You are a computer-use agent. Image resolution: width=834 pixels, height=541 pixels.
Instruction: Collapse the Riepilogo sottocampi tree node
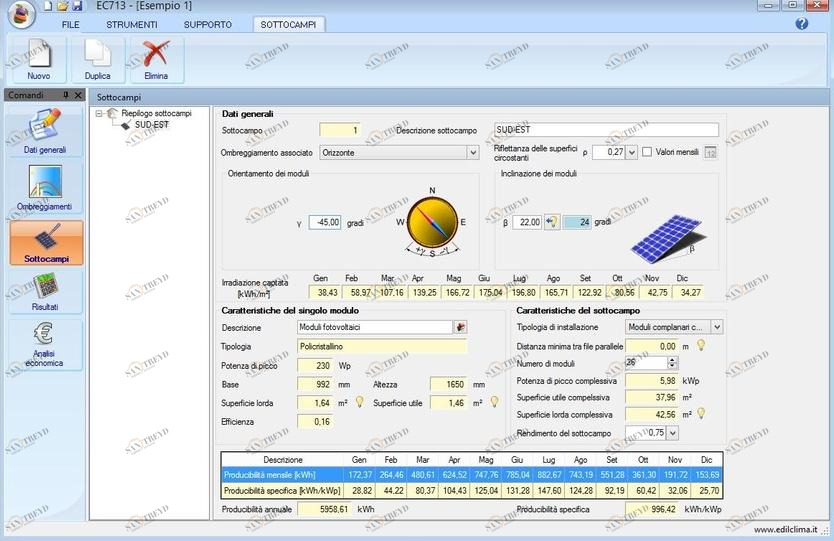coord(100,114)
